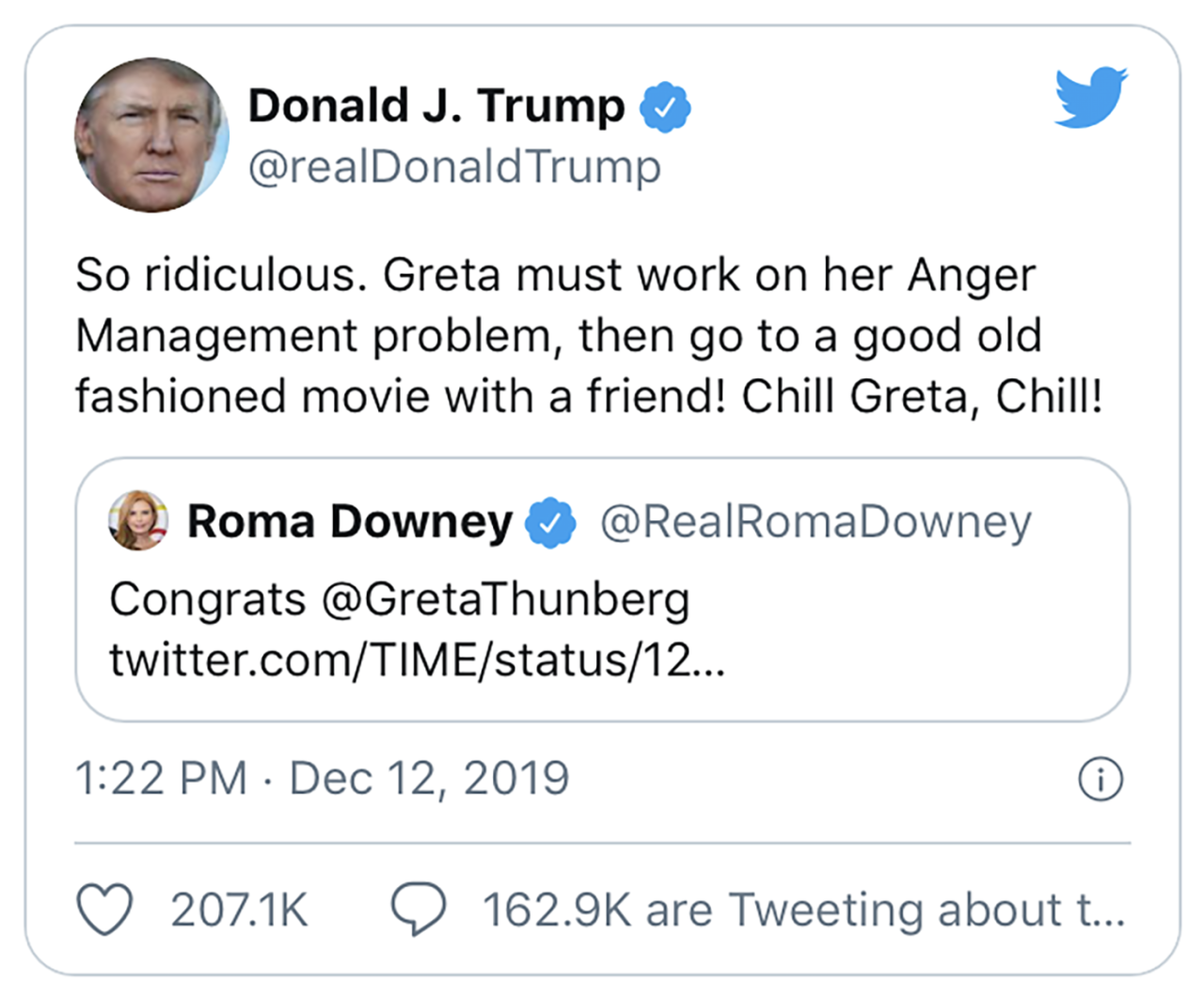Open the tweet info circle icon
Screen dimensions: 1204x1002
1101,779
